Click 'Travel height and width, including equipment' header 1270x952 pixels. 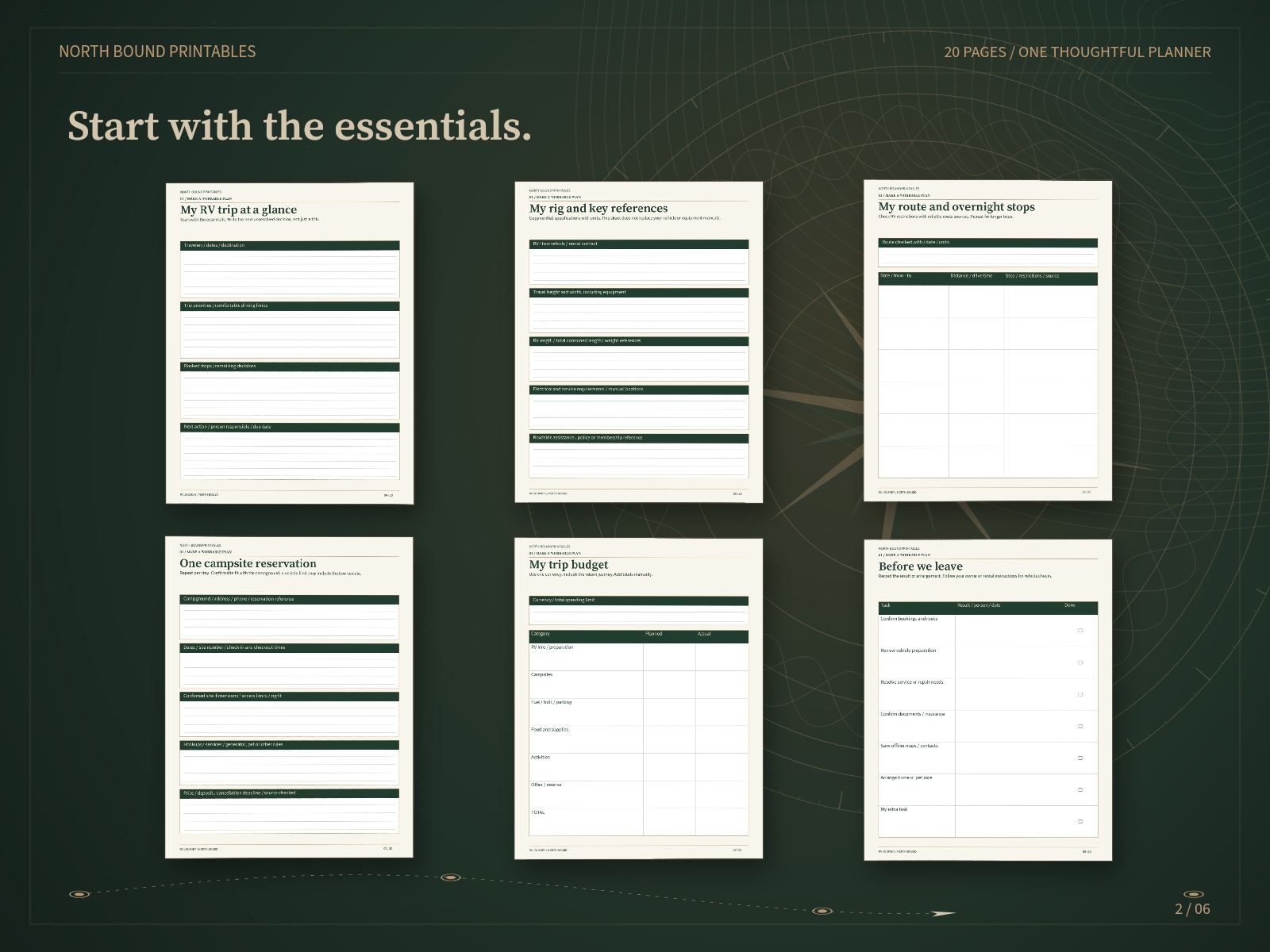point(639,293)
